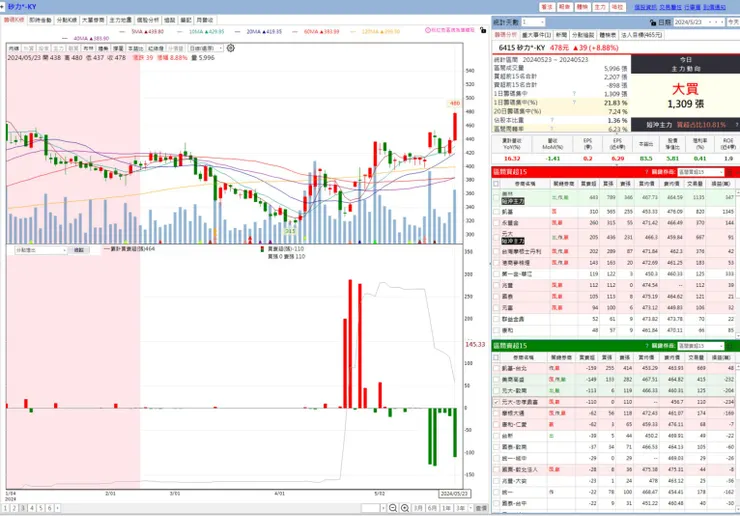Click the 今天 button beside the date
This screenshot has width=740, height=516.
click(733, 22)
